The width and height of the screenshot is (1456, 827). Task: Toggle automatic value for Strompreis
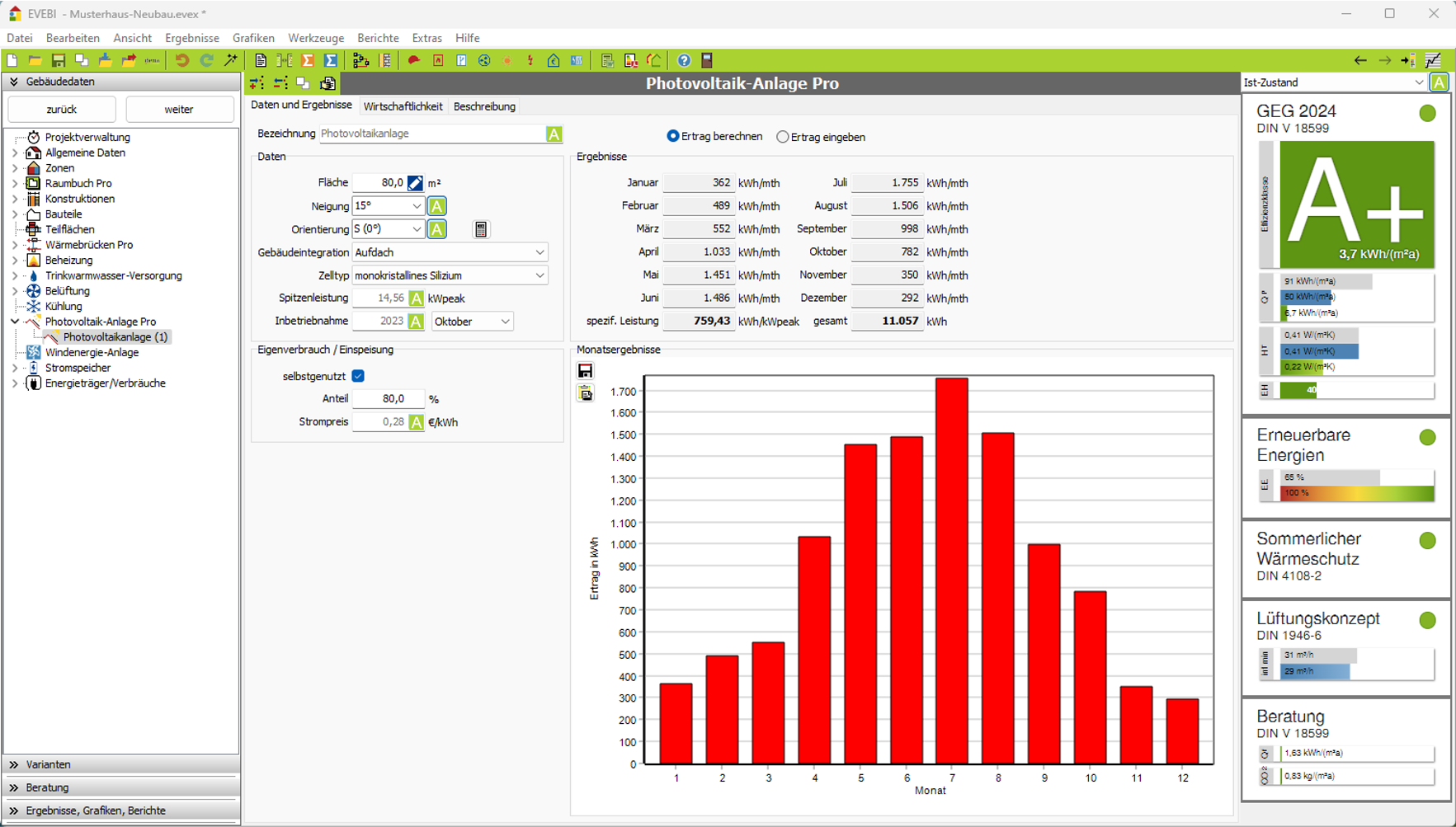[x=416, y=422]
